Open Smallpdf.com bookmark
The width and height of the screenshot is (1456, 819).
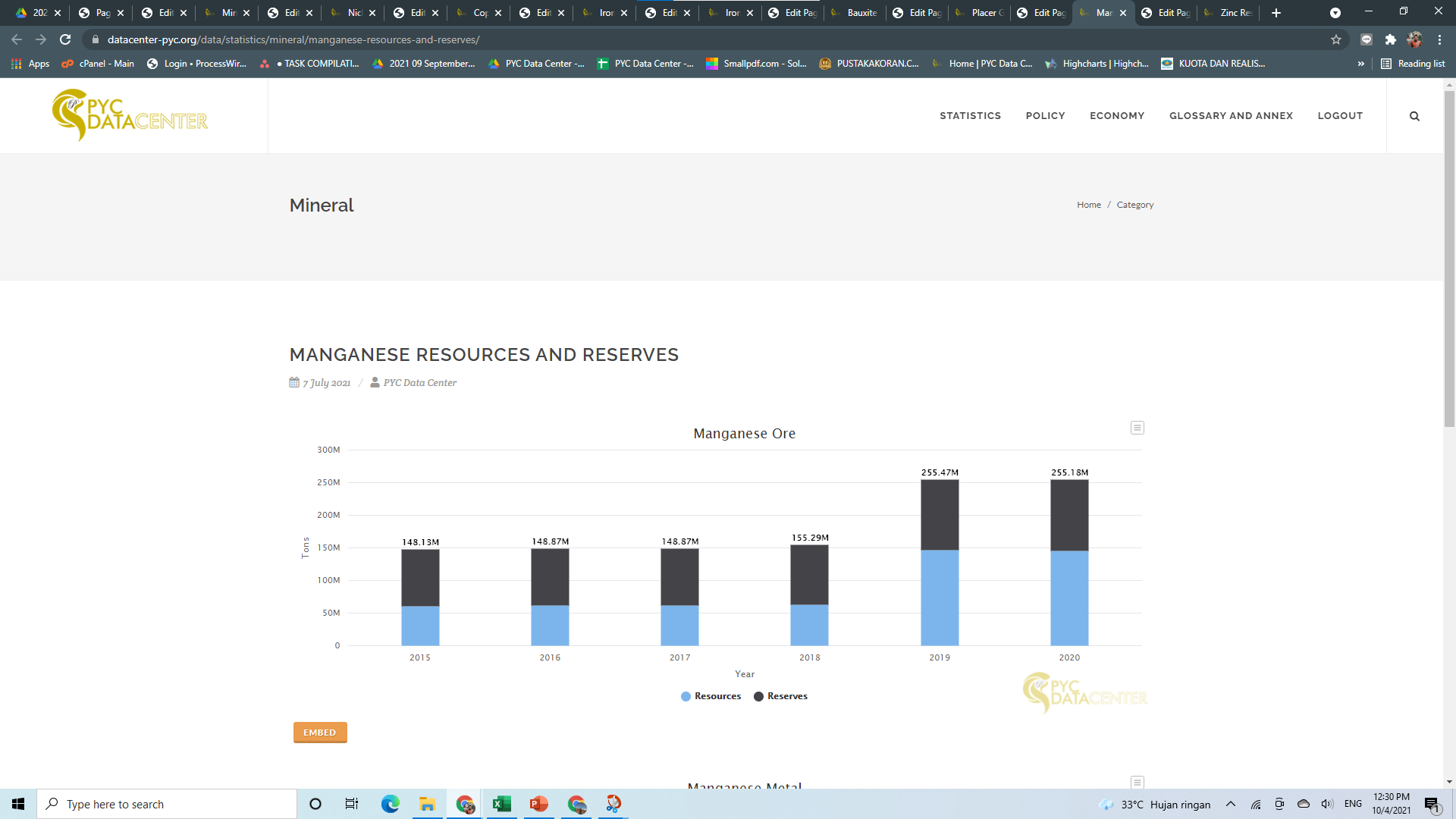pos(756,64)
